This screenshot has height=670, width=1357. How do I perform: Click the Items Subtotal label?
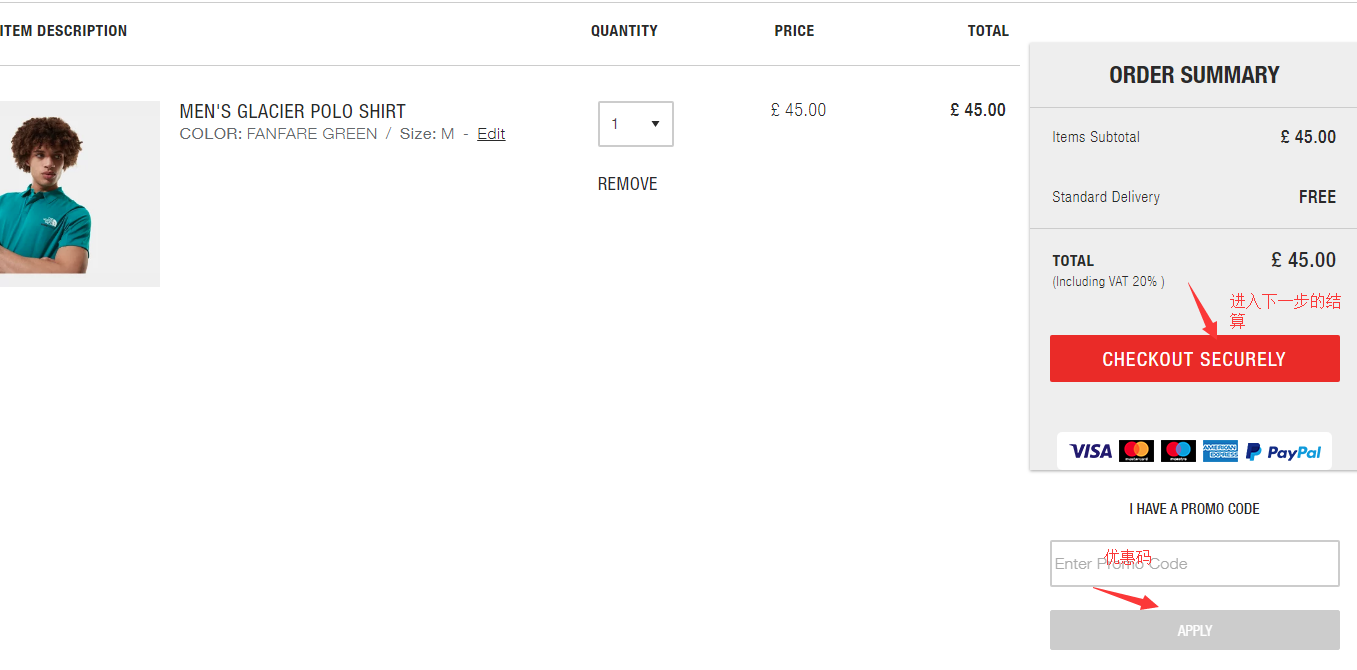(x=1096, y=137)
